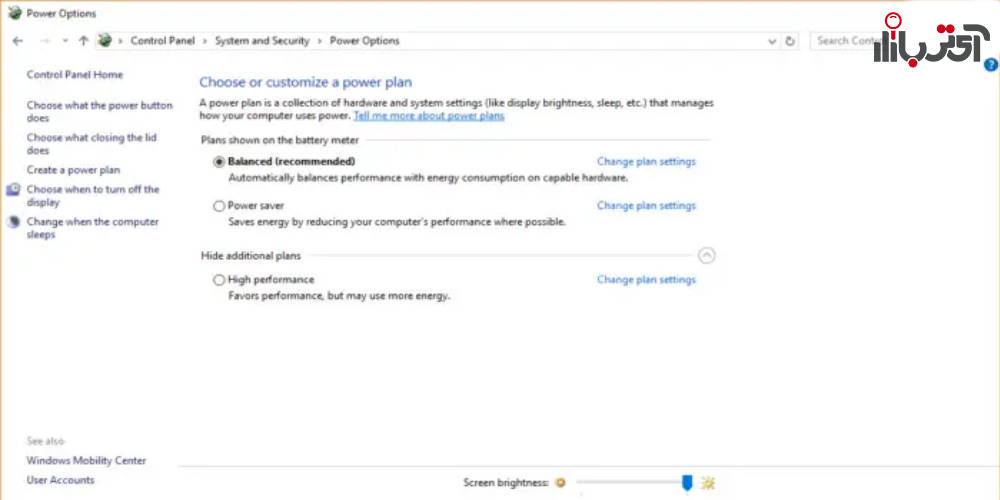The image size is (1000, 500).
Task: Click the moon icon beside computer sleeps
Action: tap(13, 222)
